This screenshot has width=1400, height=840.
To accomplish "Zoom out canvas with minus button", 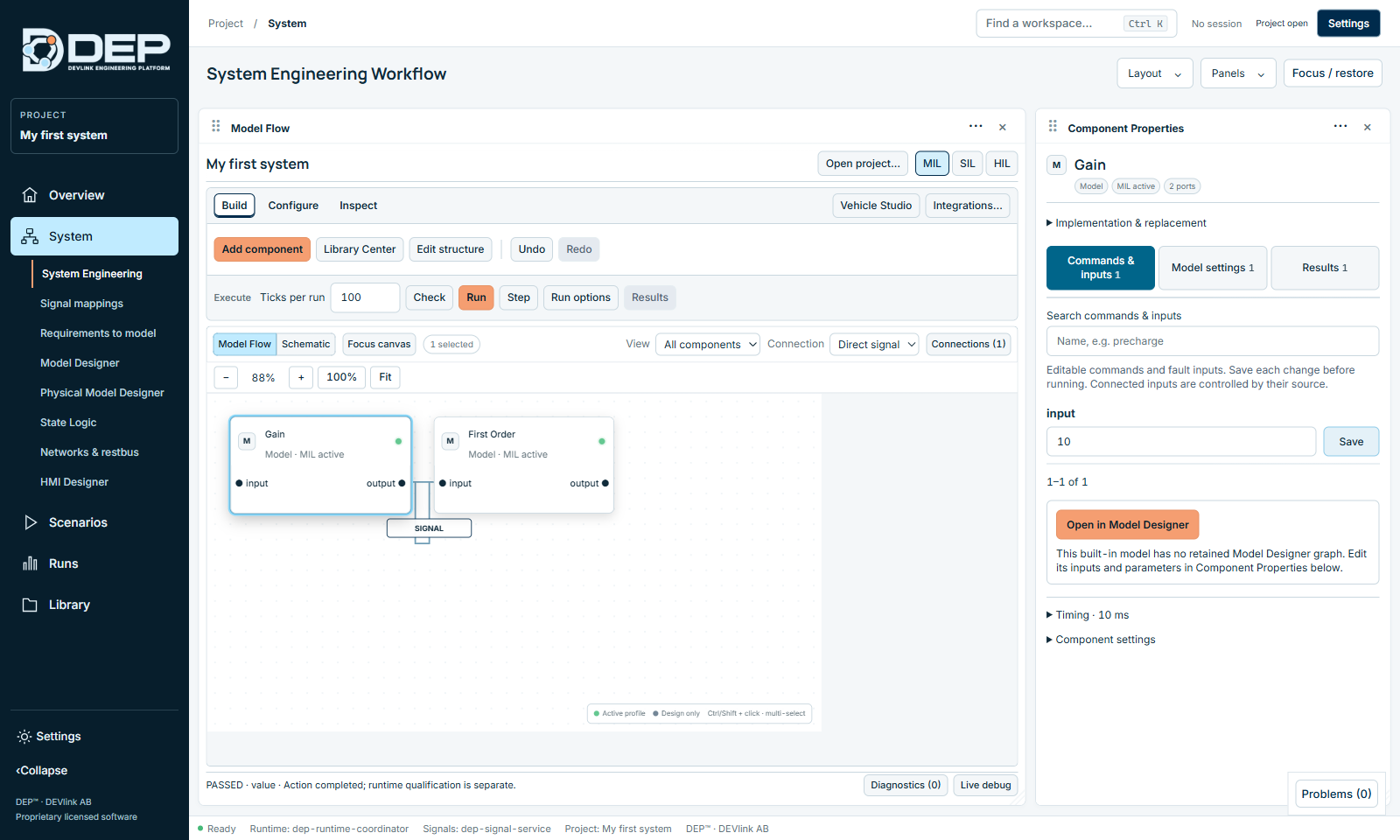I will point(226,377).
